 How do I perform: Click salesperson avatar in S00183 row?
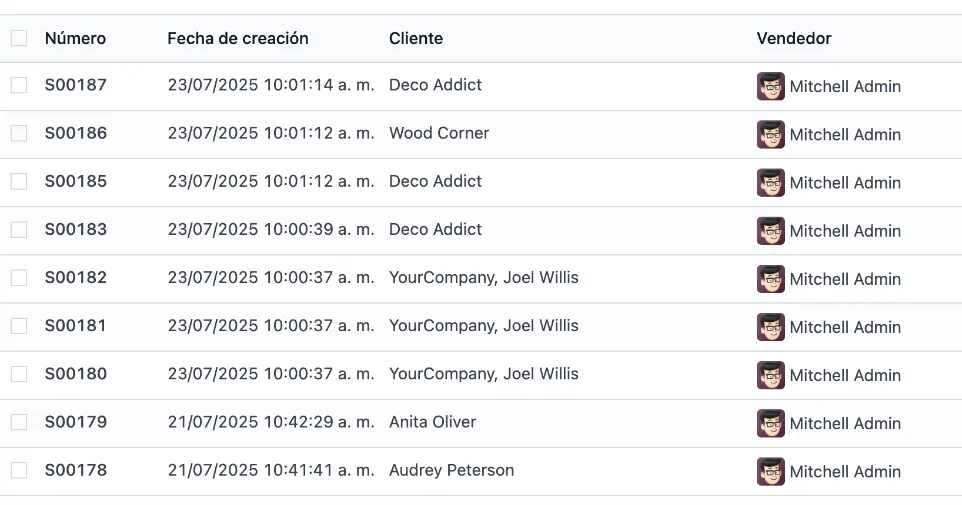point(770,230)
